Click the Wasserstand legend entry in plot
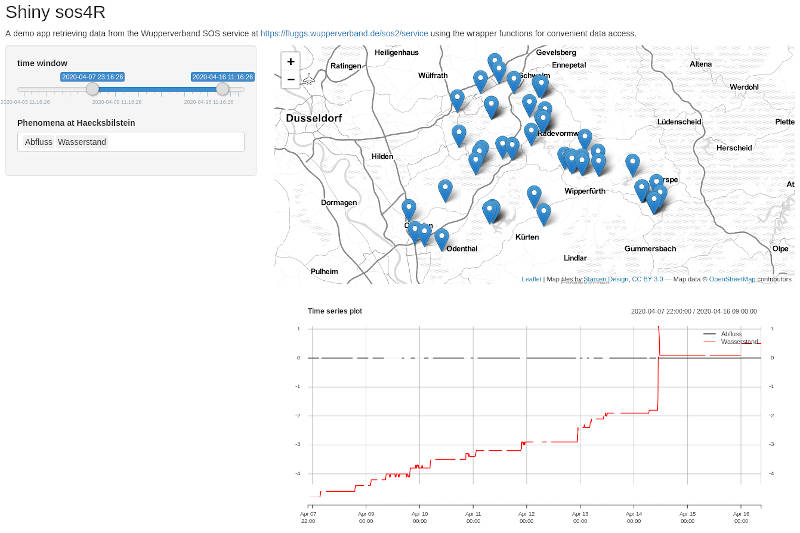 (x=731, y=341)
